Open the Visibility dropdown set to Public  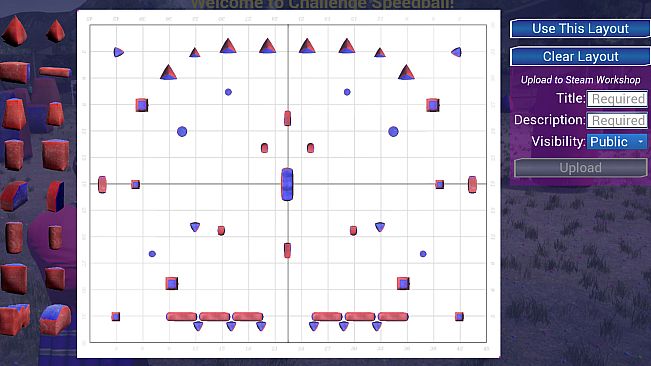(617, 142)
